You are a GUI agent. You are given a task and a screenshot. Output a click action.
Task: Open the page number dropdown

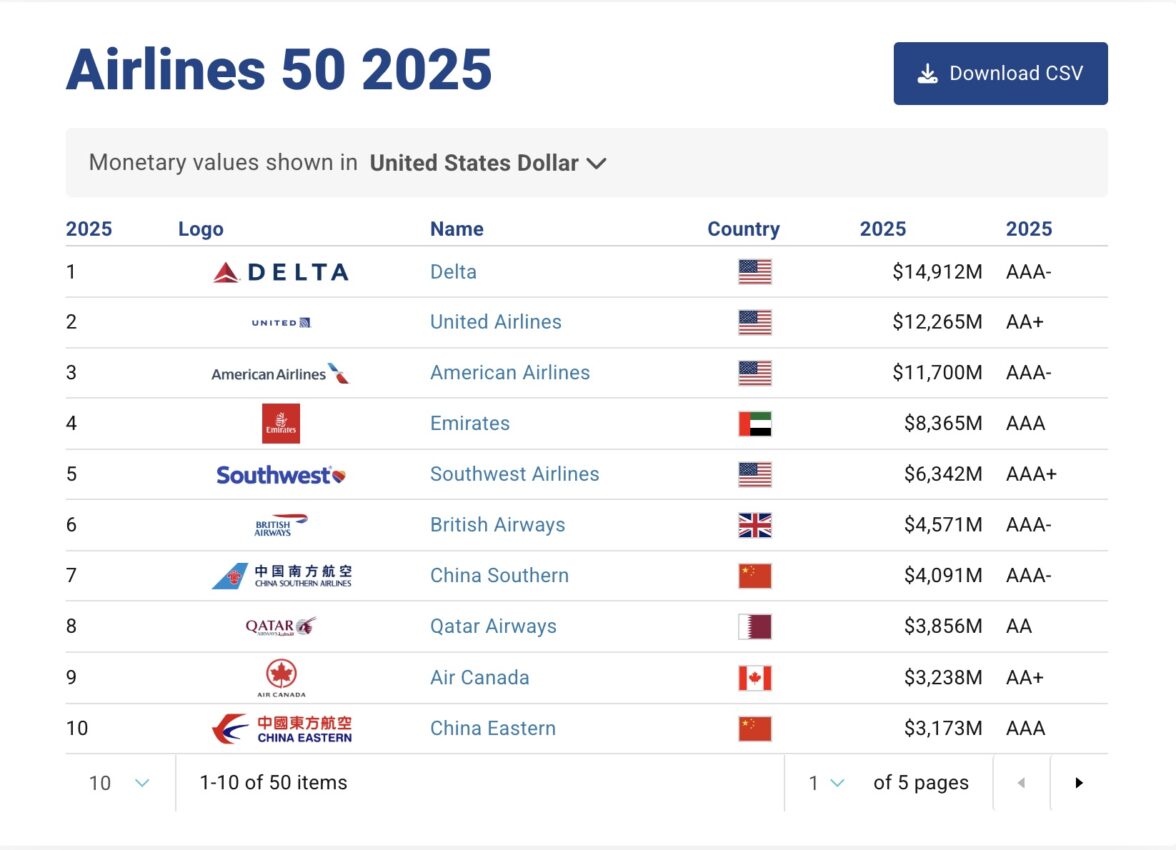(x=827, y=783)
